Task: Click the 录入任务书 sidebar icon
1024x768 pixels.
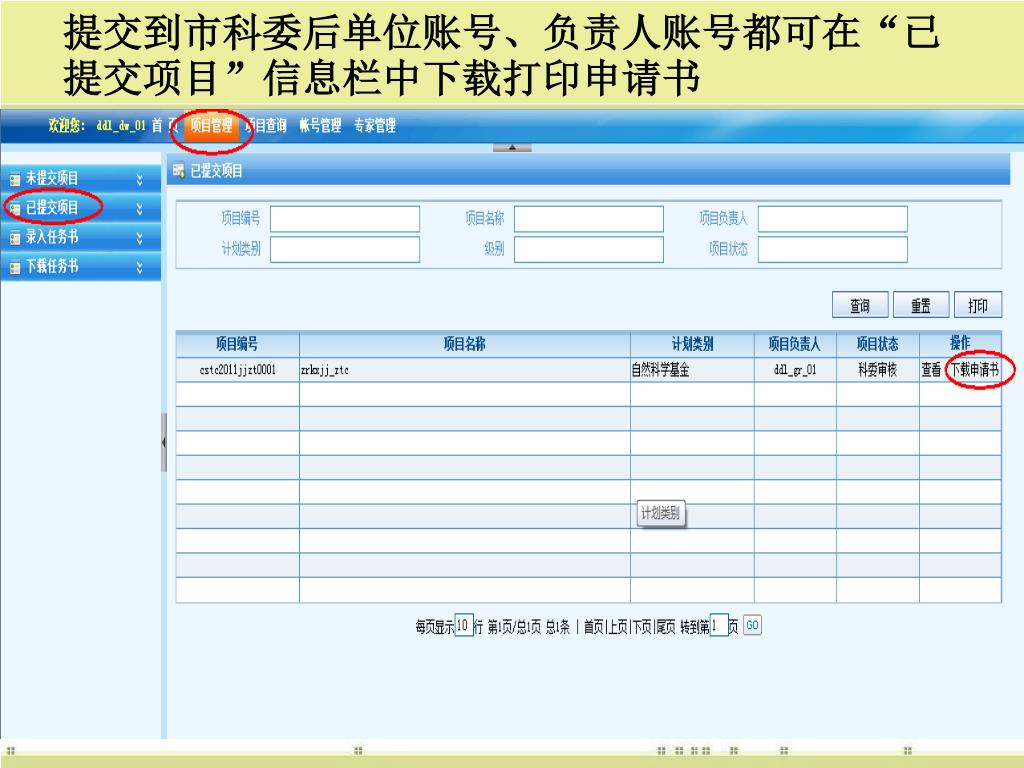Action: click(x=14, y=238)
